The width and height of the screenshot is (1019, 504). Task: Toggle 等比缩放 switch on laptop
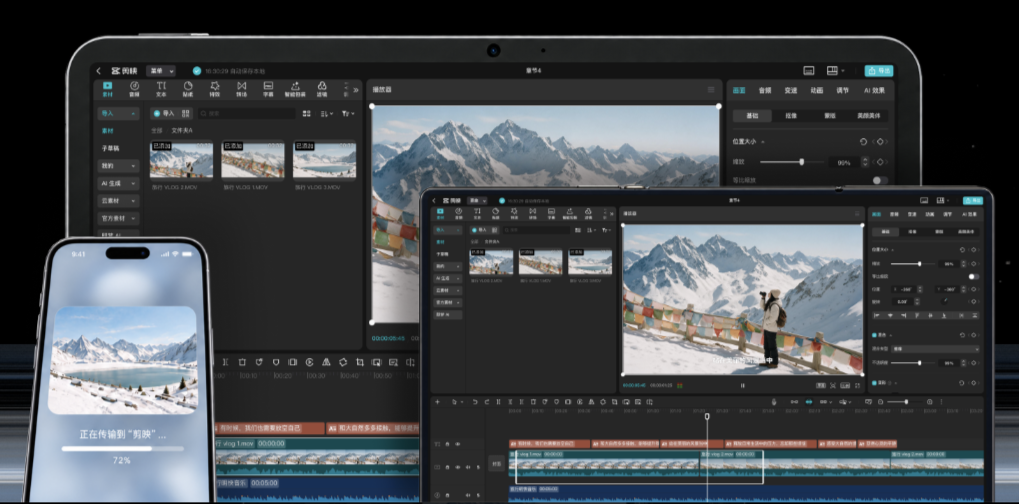[x=880, y=180]
